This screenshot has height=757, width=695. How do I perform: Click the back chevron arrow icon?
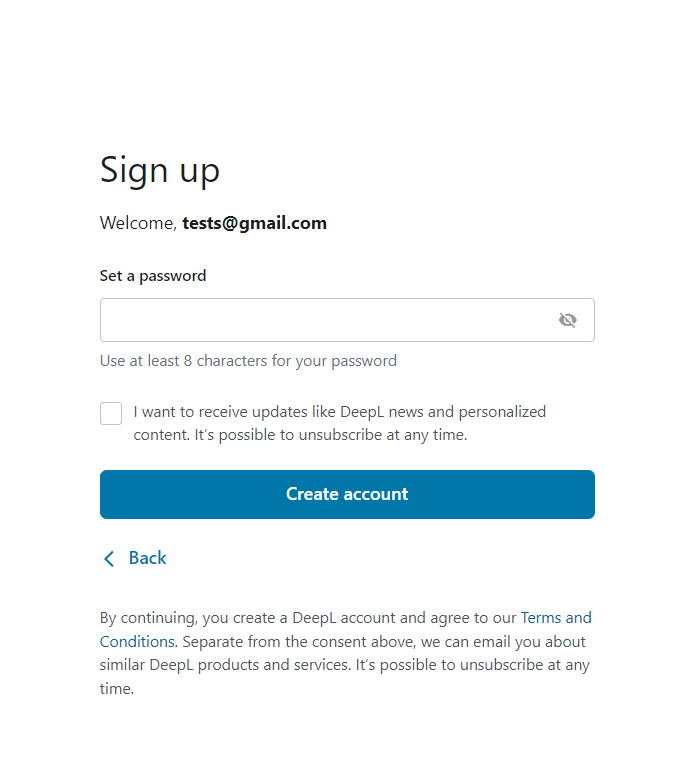(109, 559)
